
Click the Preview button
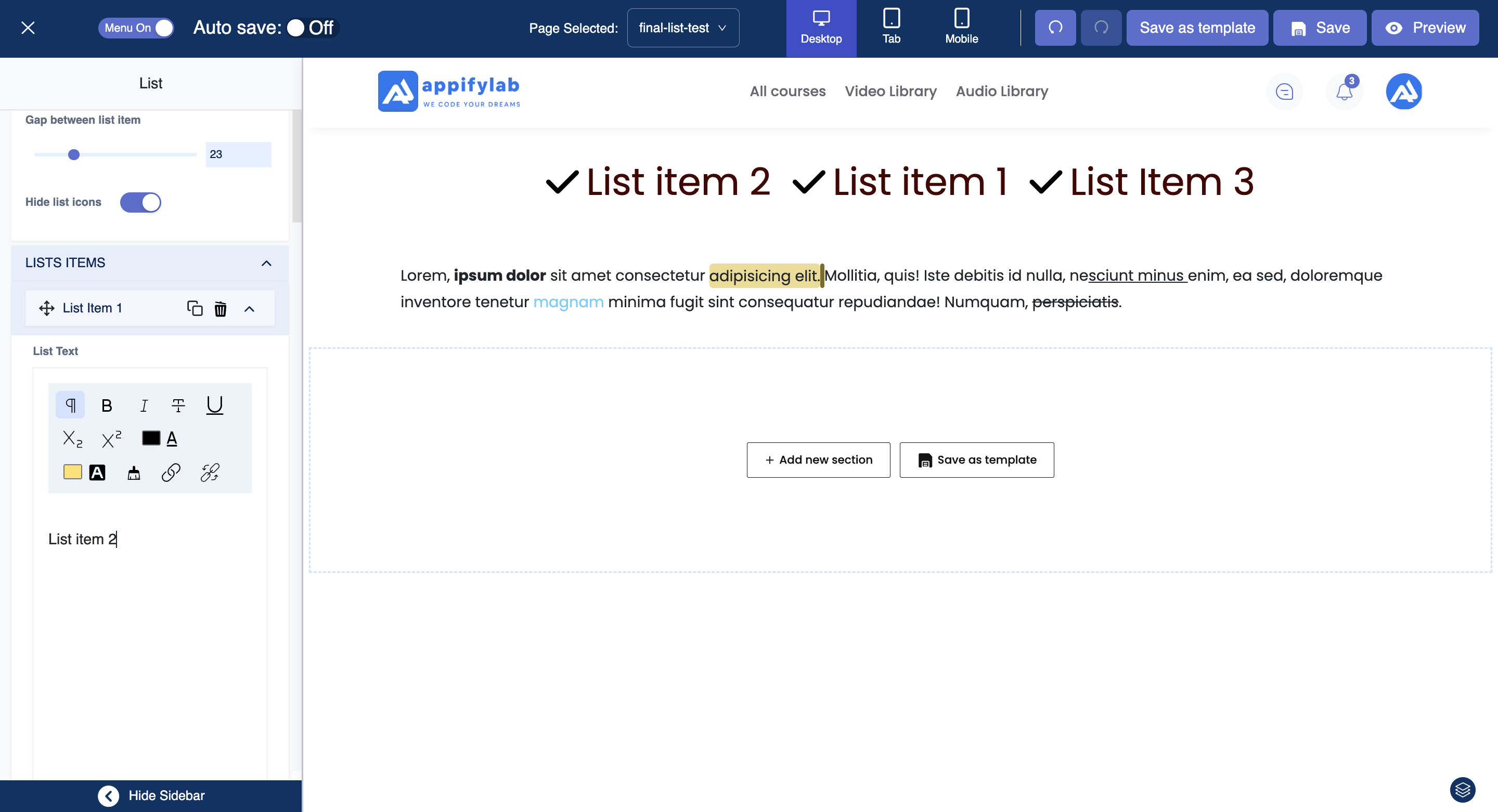tap(1425, 28)
